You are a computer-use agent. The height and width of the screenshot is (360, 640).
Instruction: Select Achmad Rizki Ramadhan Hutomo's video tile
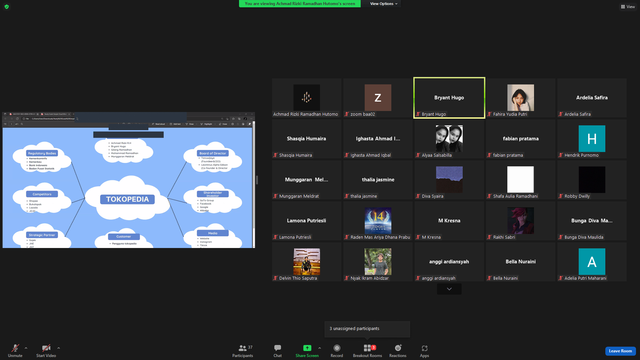click(x=307, y=98)
